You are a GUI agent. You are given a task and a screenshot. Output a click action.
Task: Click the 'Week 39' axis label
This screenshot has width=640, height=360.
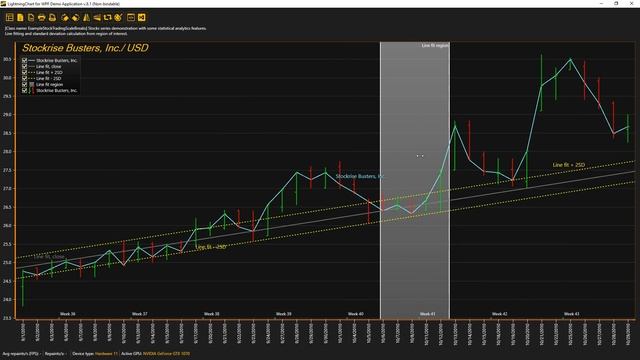pyautogui.click(x=284, y=314)
